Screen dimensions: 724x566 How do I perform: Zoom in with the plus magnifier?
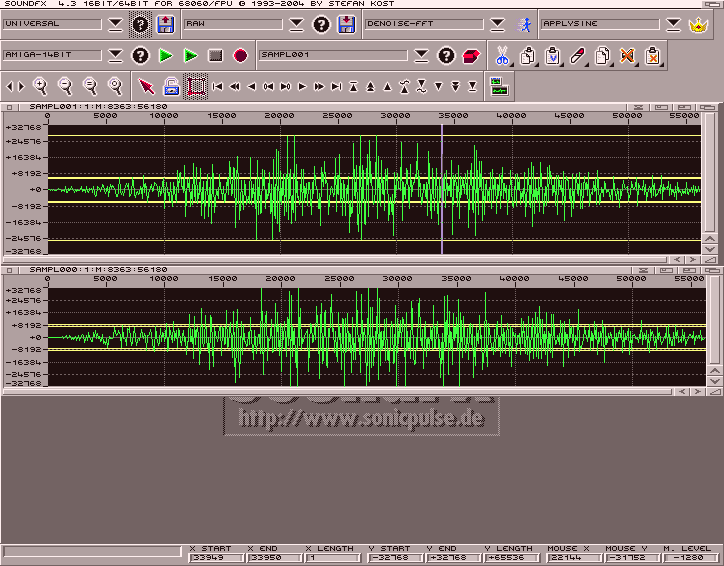tap(40, 86)
